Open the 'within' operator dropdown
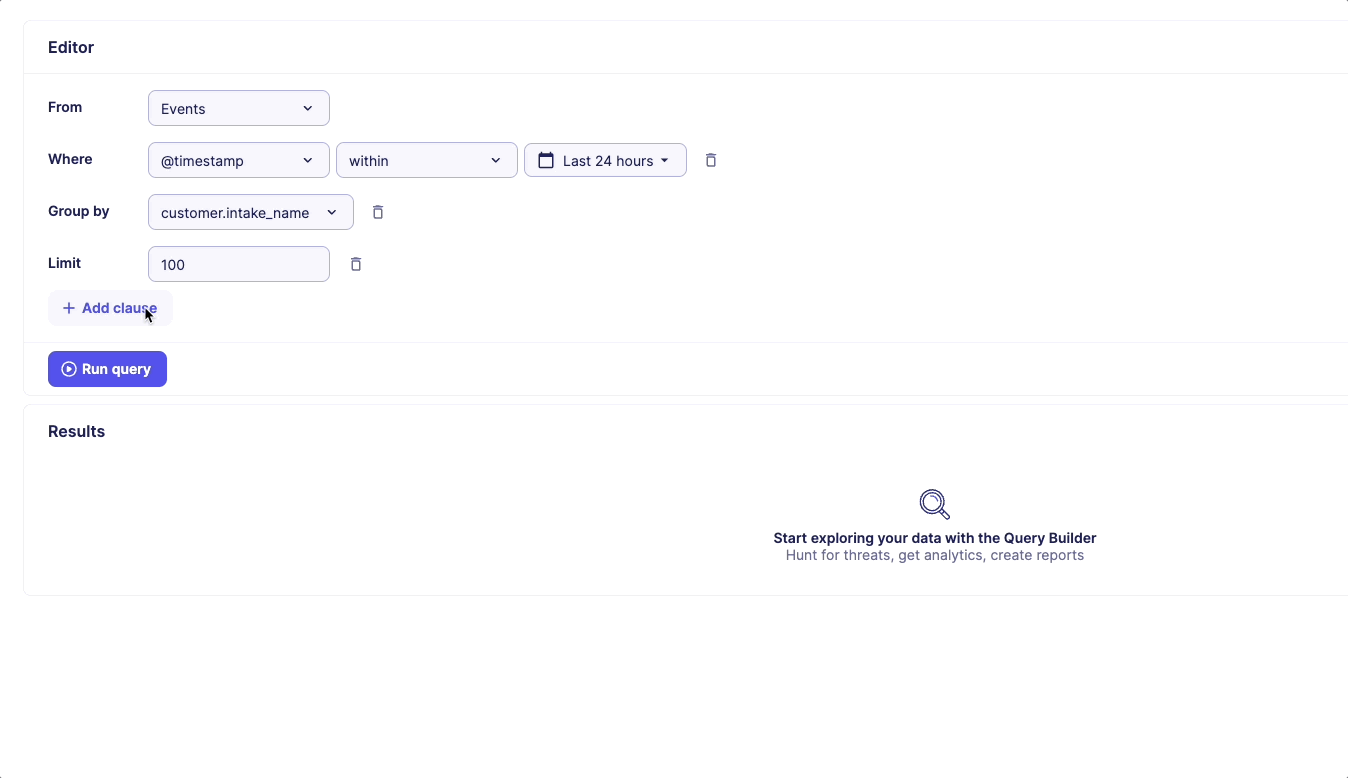This screenshot has height=778, width=1348. pos(426,160)
